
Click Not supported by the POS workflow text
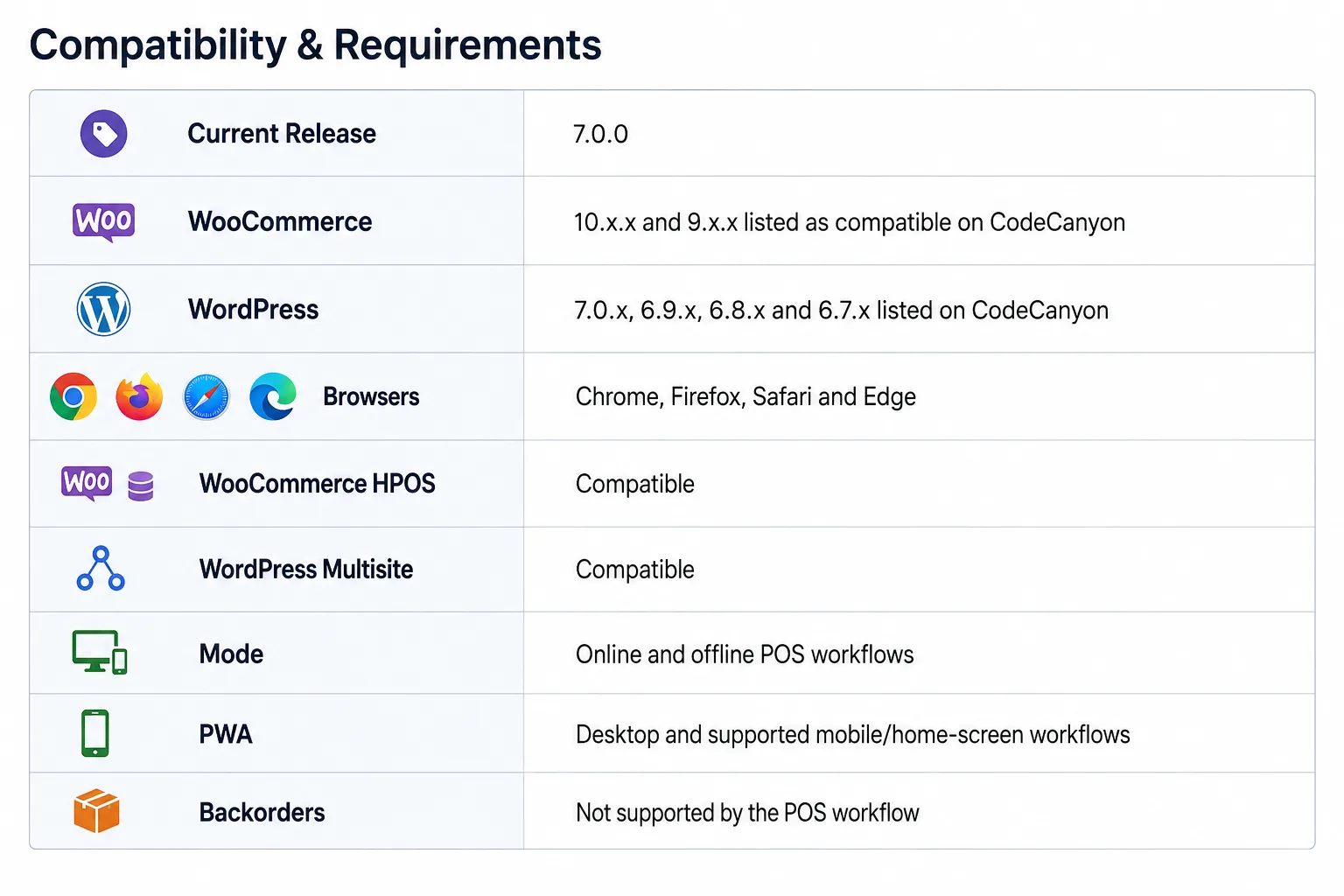(x=747, y=814)
